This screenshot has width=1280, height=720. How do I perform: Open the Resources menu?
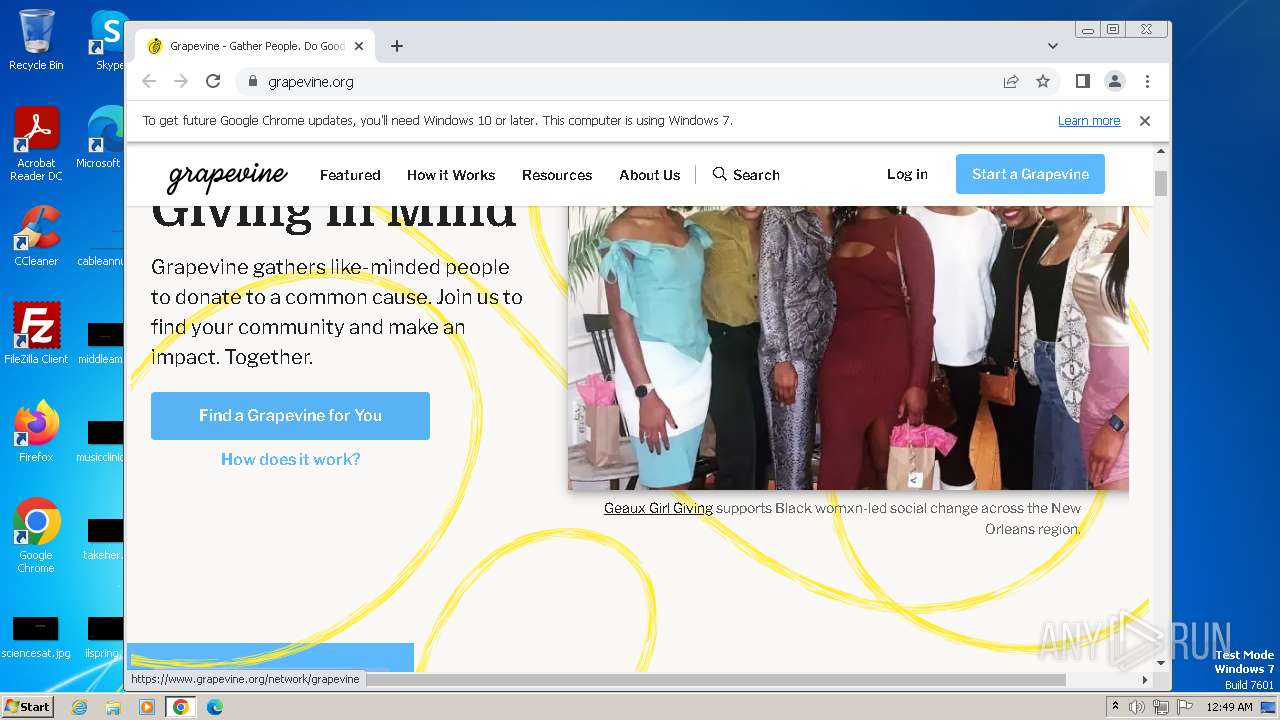tap(557, 175)
